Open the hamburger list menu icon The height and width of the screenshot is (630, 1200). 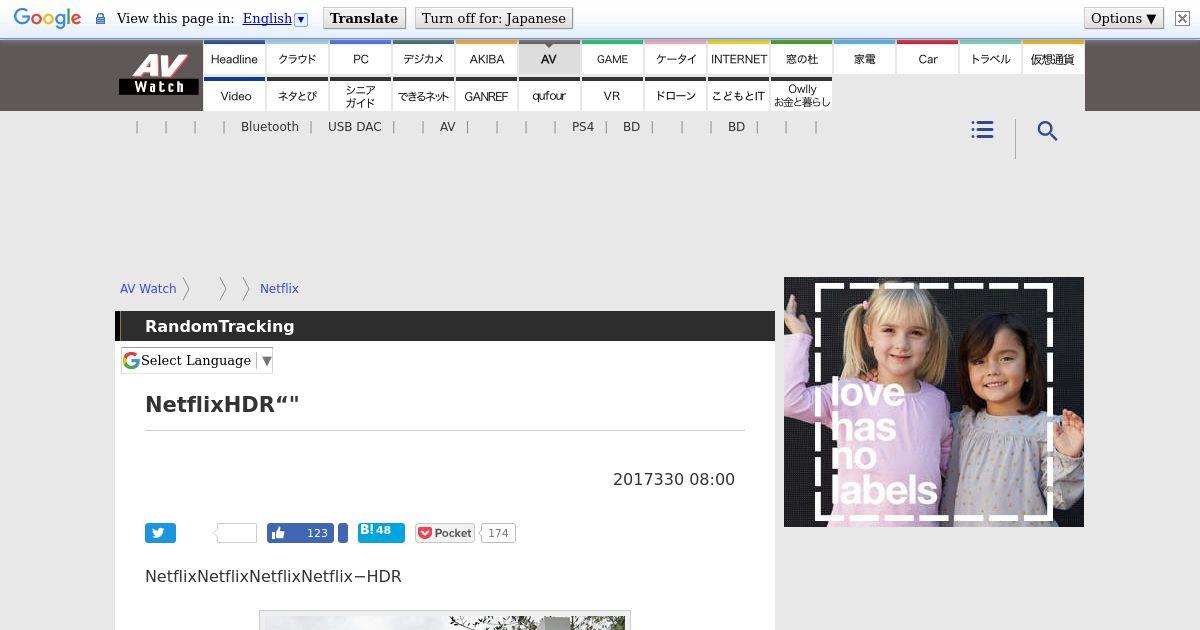coord(982,130)
